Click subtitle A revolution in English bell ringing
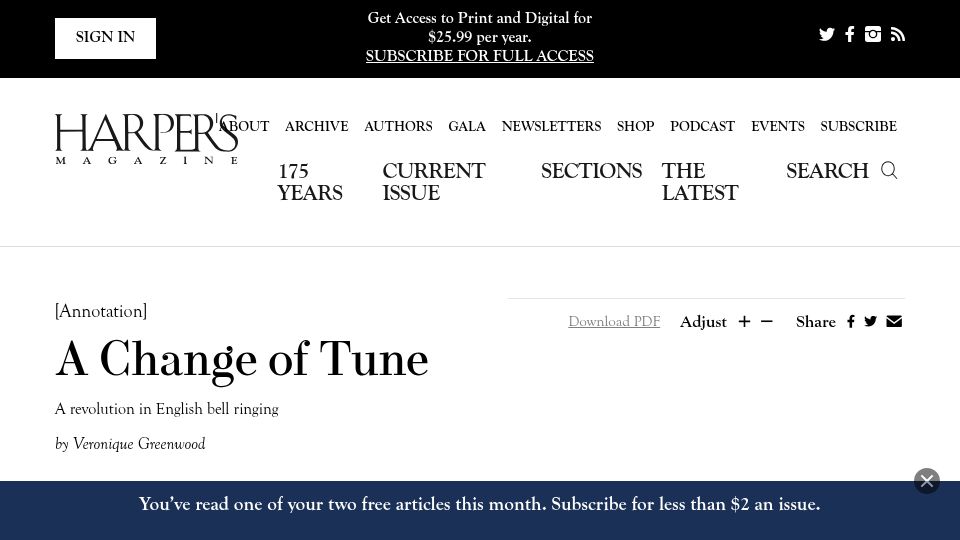960x540 pixels. click(167, 409)
